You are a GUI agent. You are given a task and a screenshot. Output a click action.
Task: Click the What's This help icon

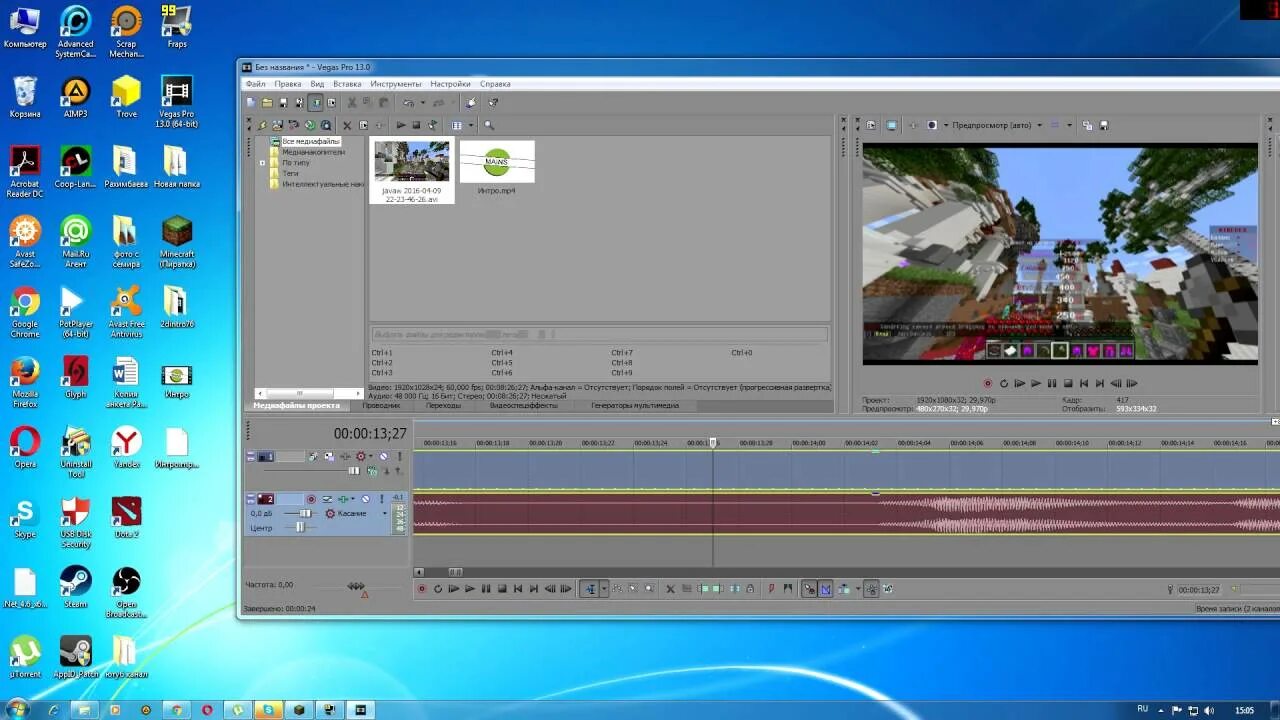[x=493, y=102]
